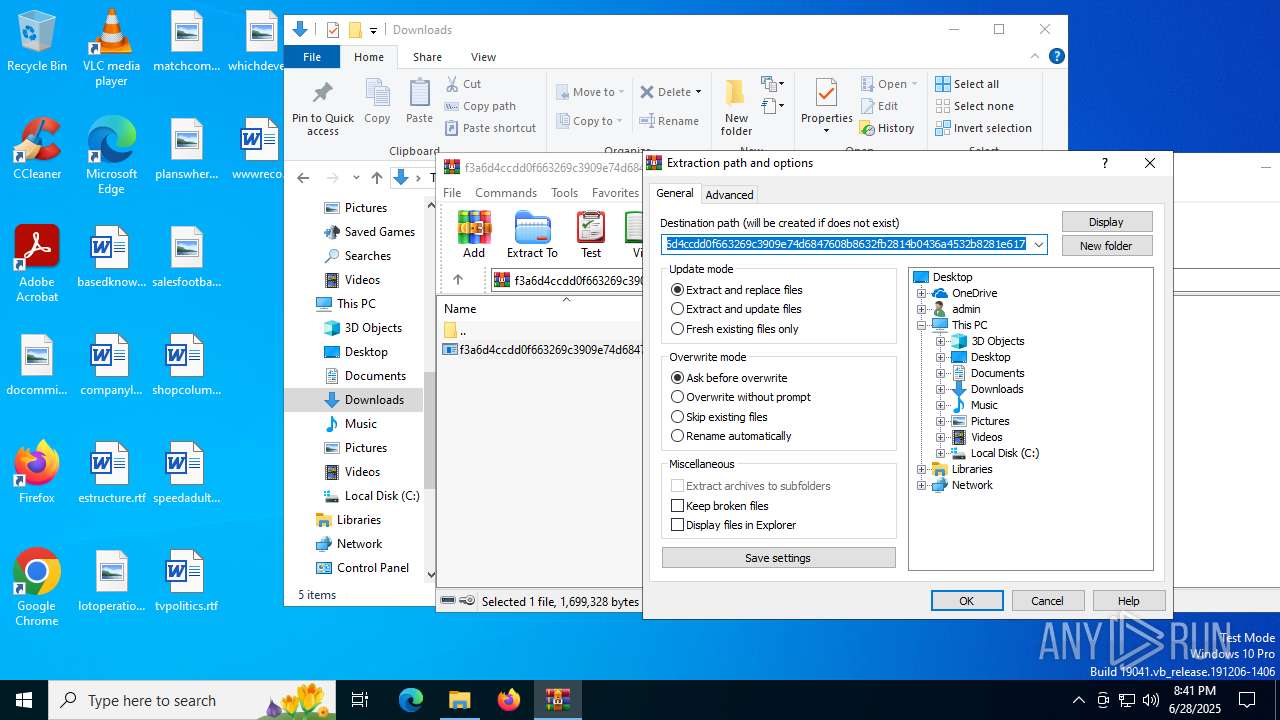The width and height of the screenshot is (1280, 720).
Task: Click the Display button
Action: (1106, 222)
